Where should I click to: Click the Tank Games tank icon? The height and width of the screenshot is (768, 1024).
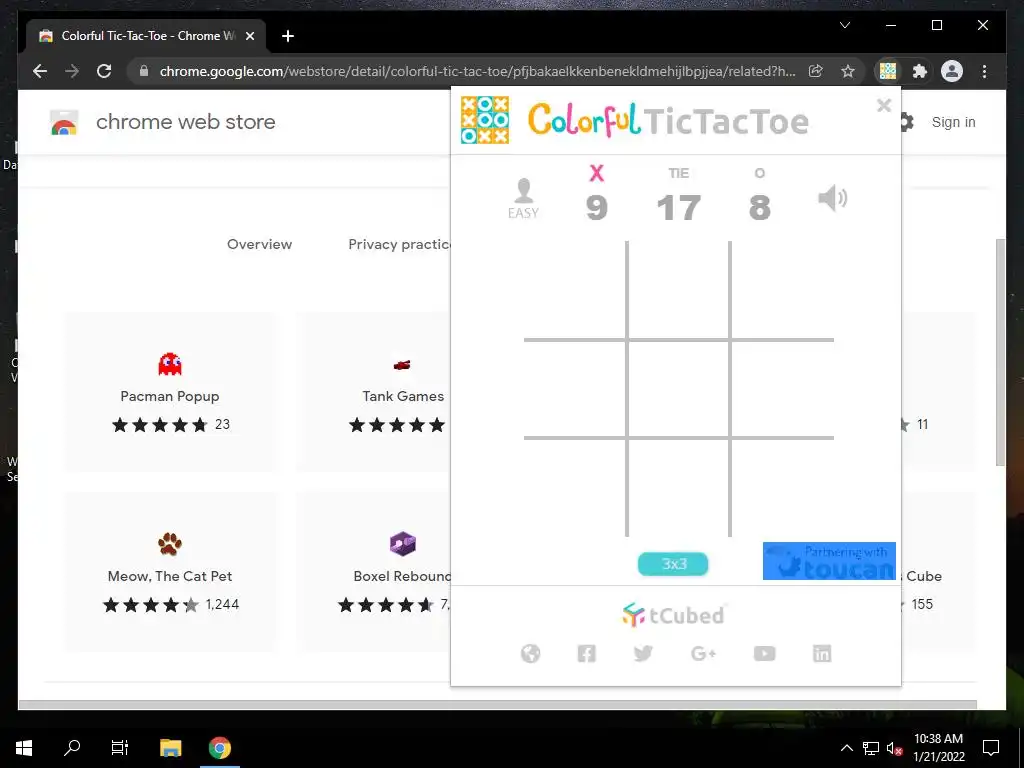(x=402, y=364)
